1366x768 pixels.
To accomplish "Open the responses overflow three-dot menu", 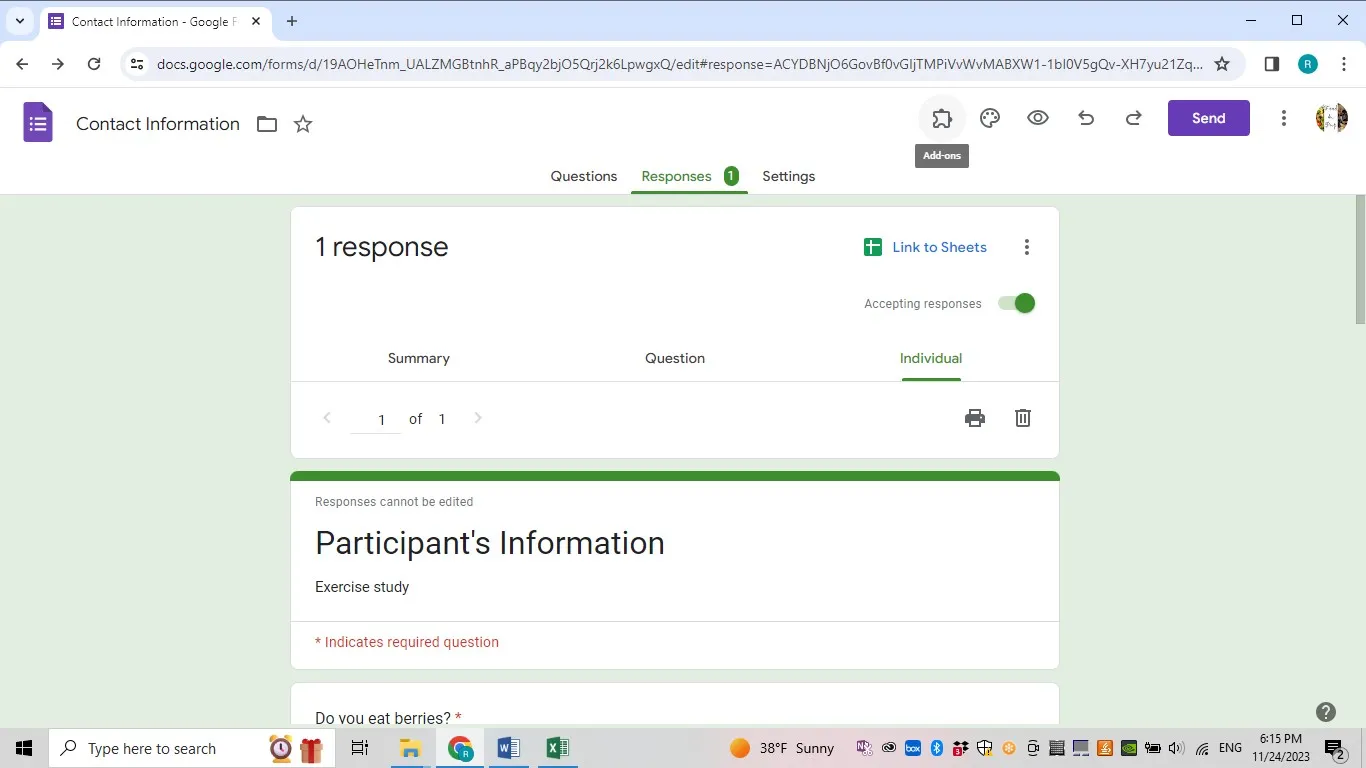I will click(x=1026, y=246).
